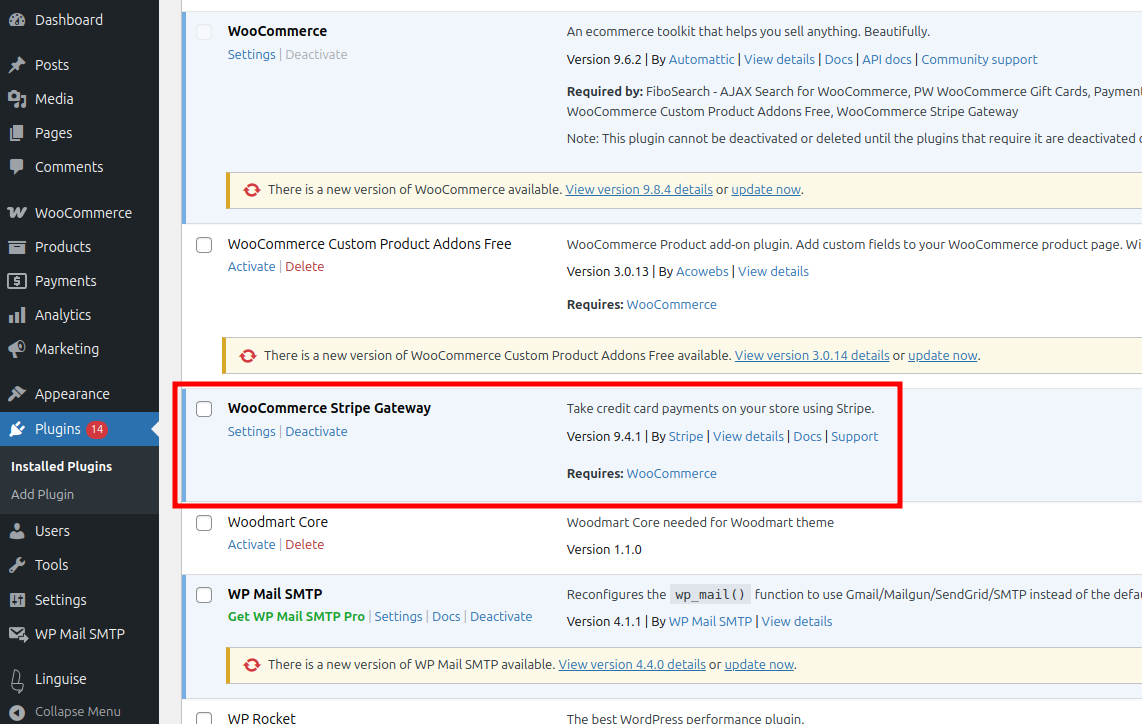Click the Appearance paintbrush icon

click(17, 394)
